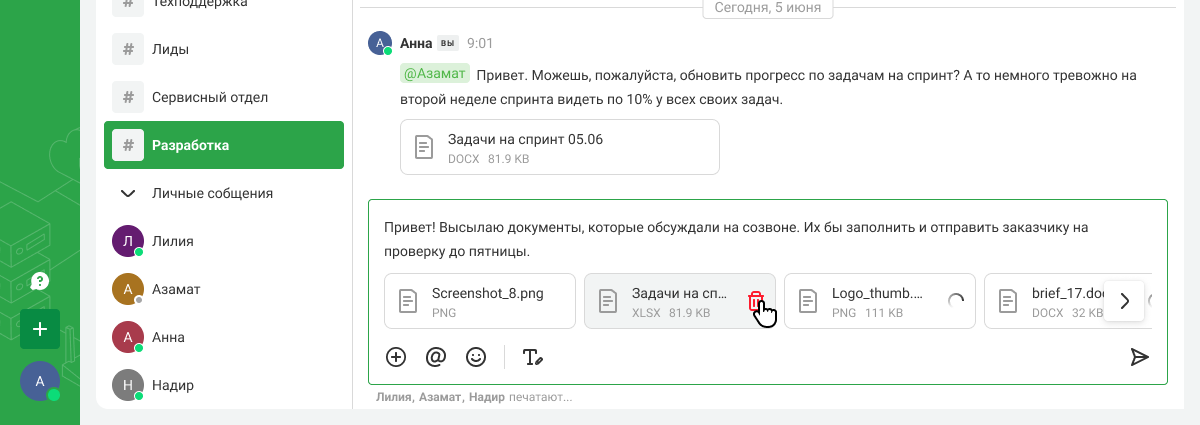Click the @Азамат mention in message

435,74
